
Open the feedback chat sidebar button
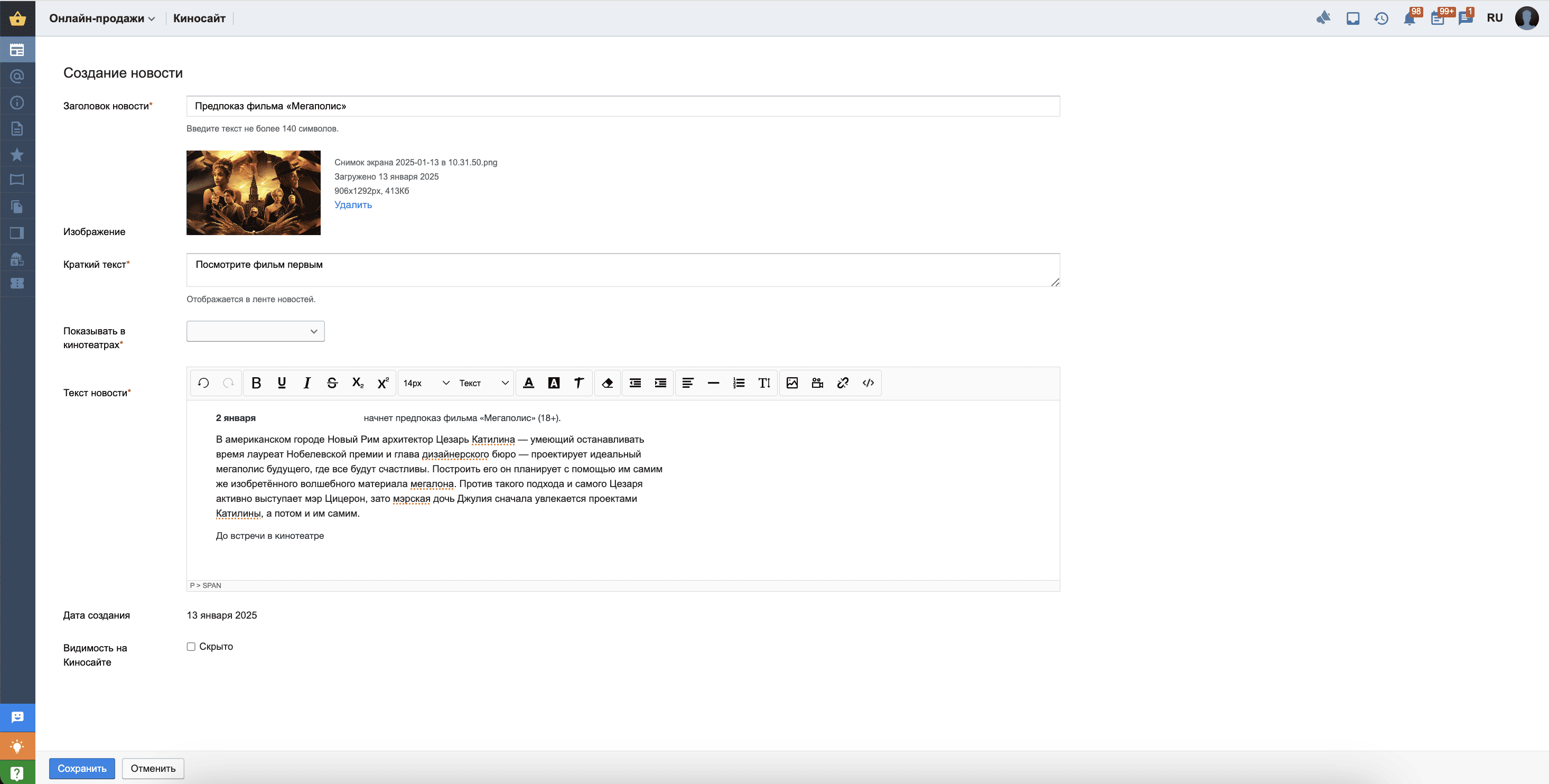pos(17,717)
